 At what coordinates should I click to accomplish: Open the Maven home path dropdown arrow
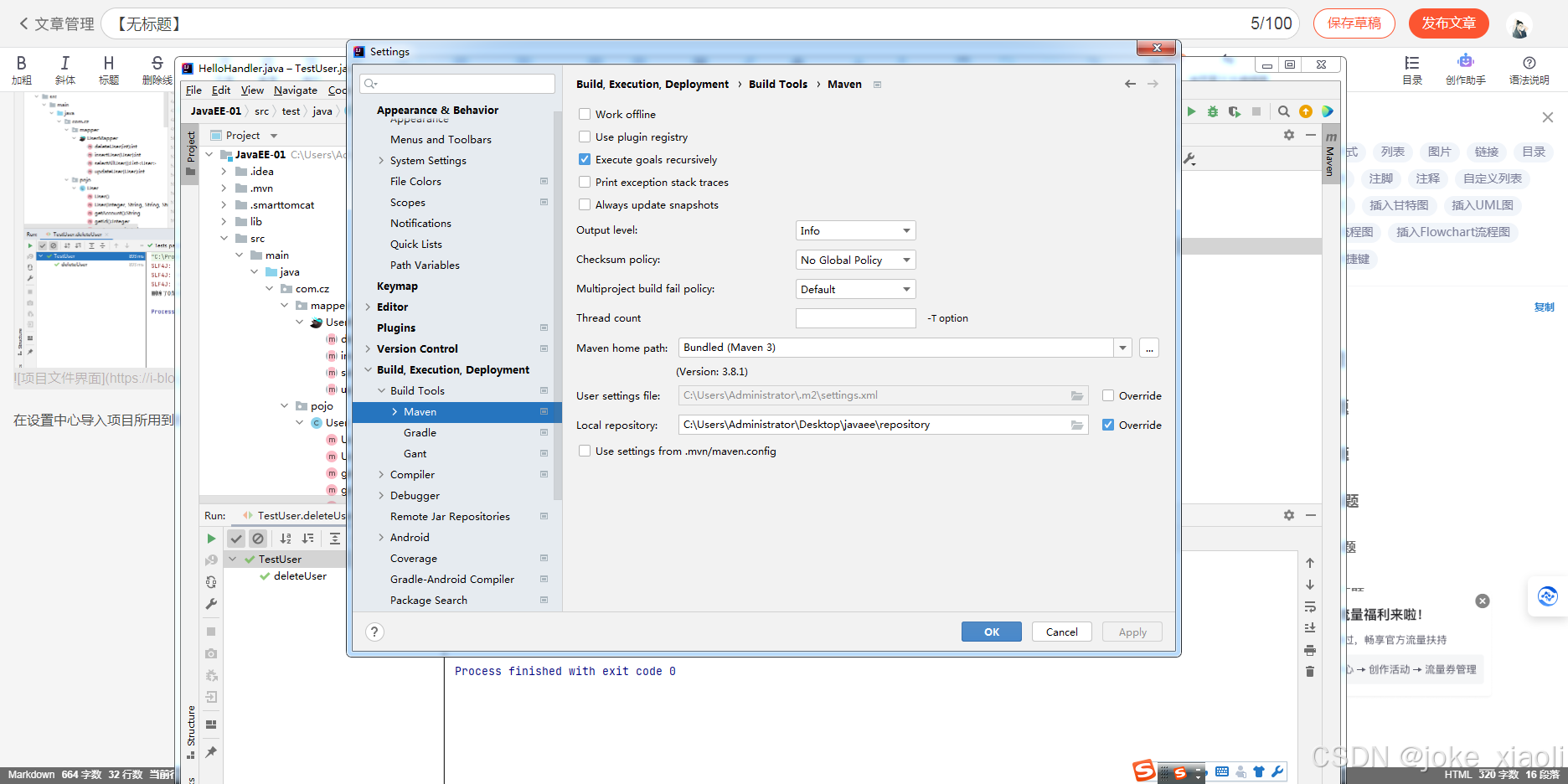pyautogui.click(x=1122, y=348)
